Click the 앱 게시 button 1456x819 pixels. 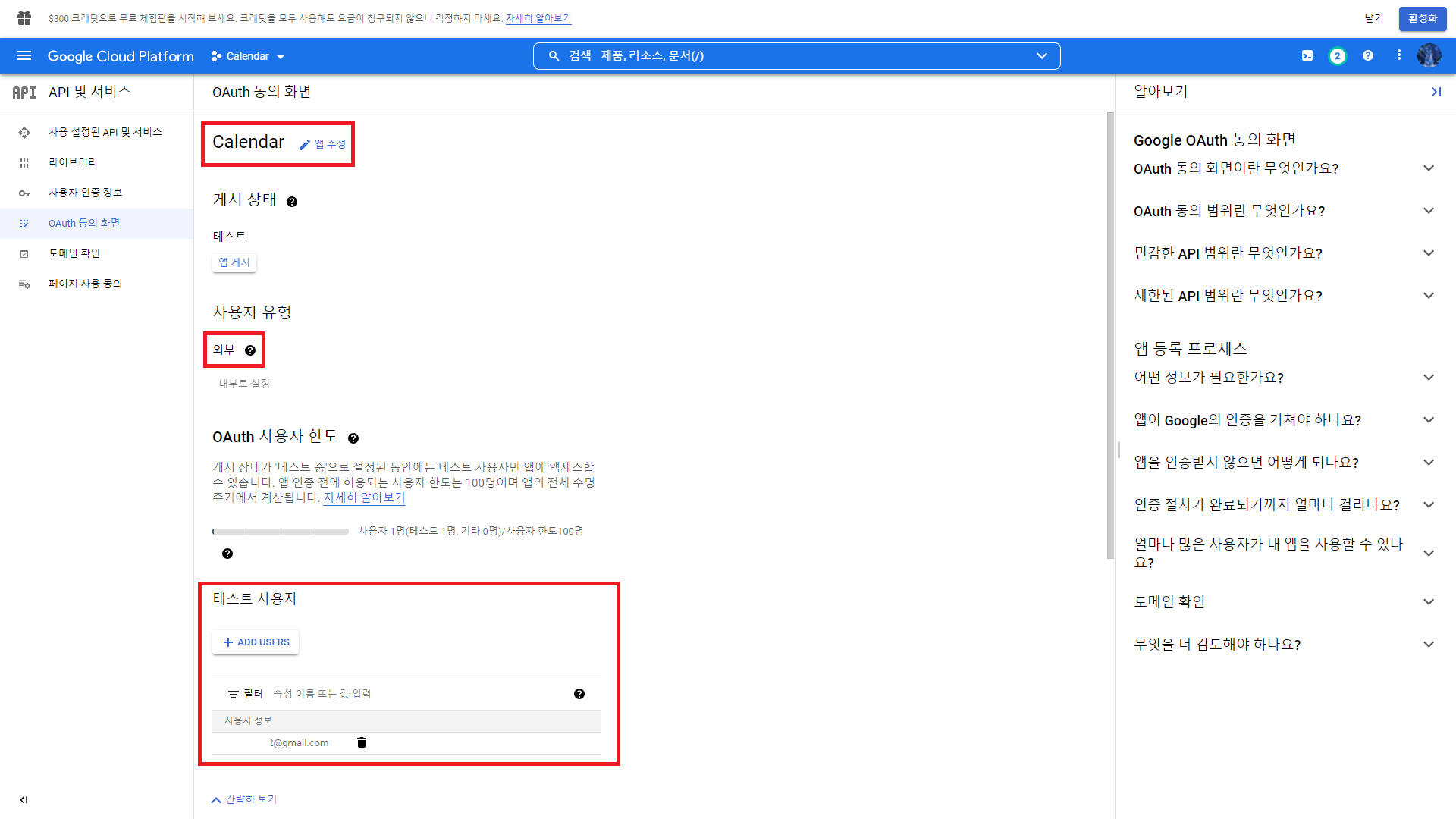point(234,262)
